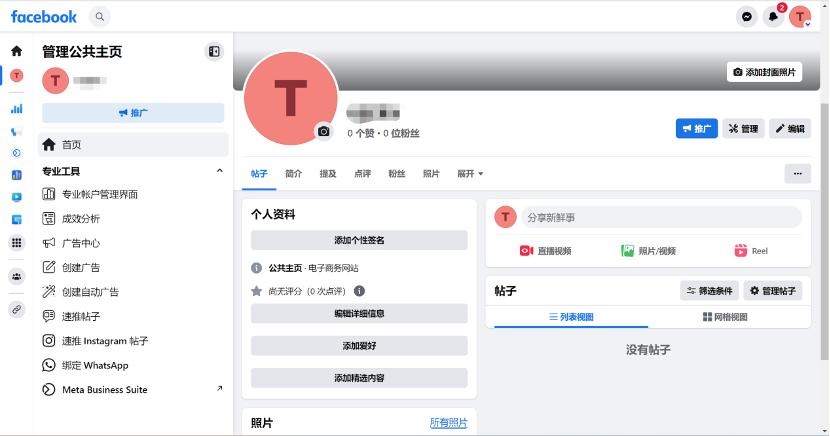Open 成效分析 in the sidebar
Screen dimensions: 830x436
tap(81, 219)
